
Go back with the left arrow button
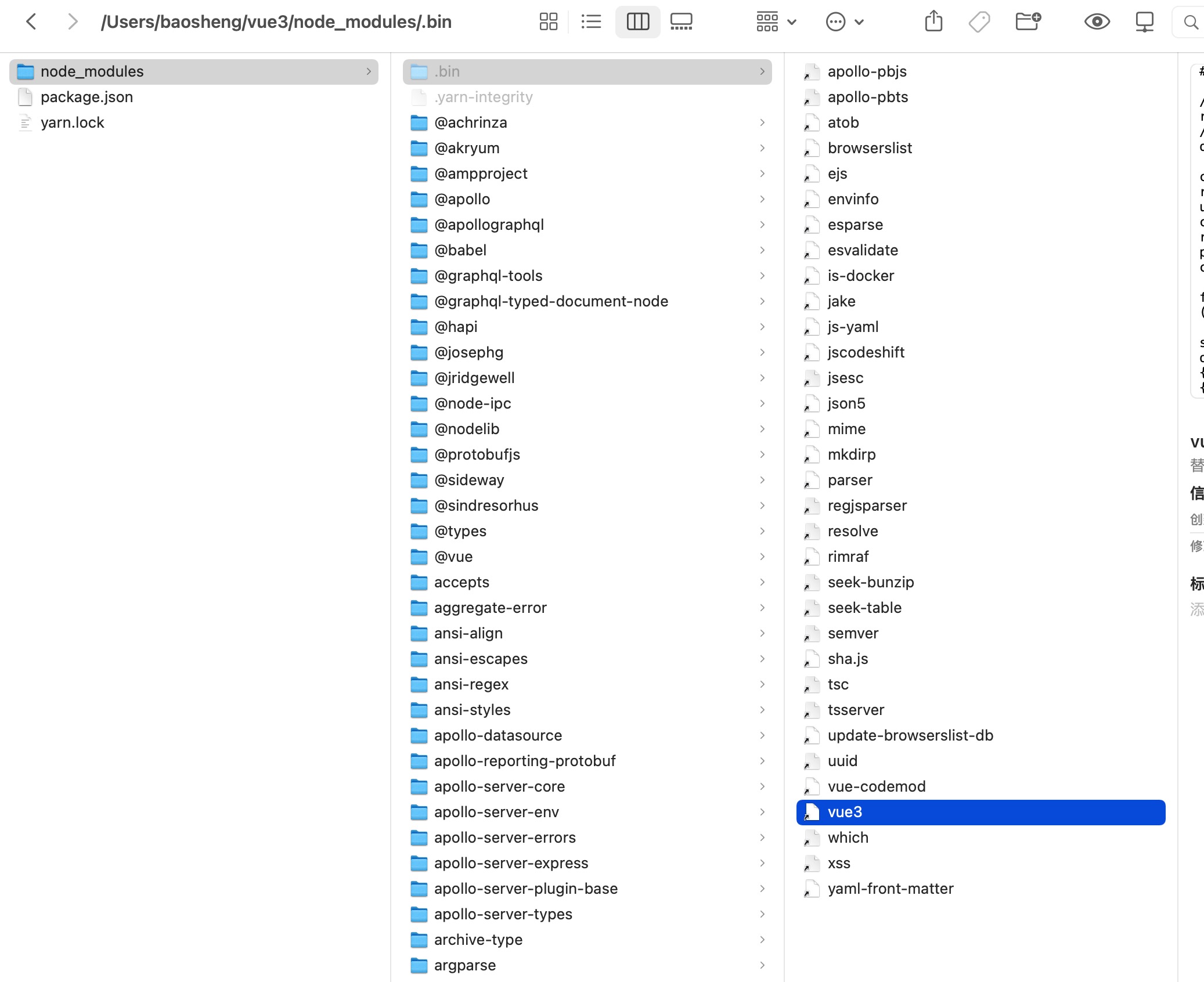click(31, 22)
